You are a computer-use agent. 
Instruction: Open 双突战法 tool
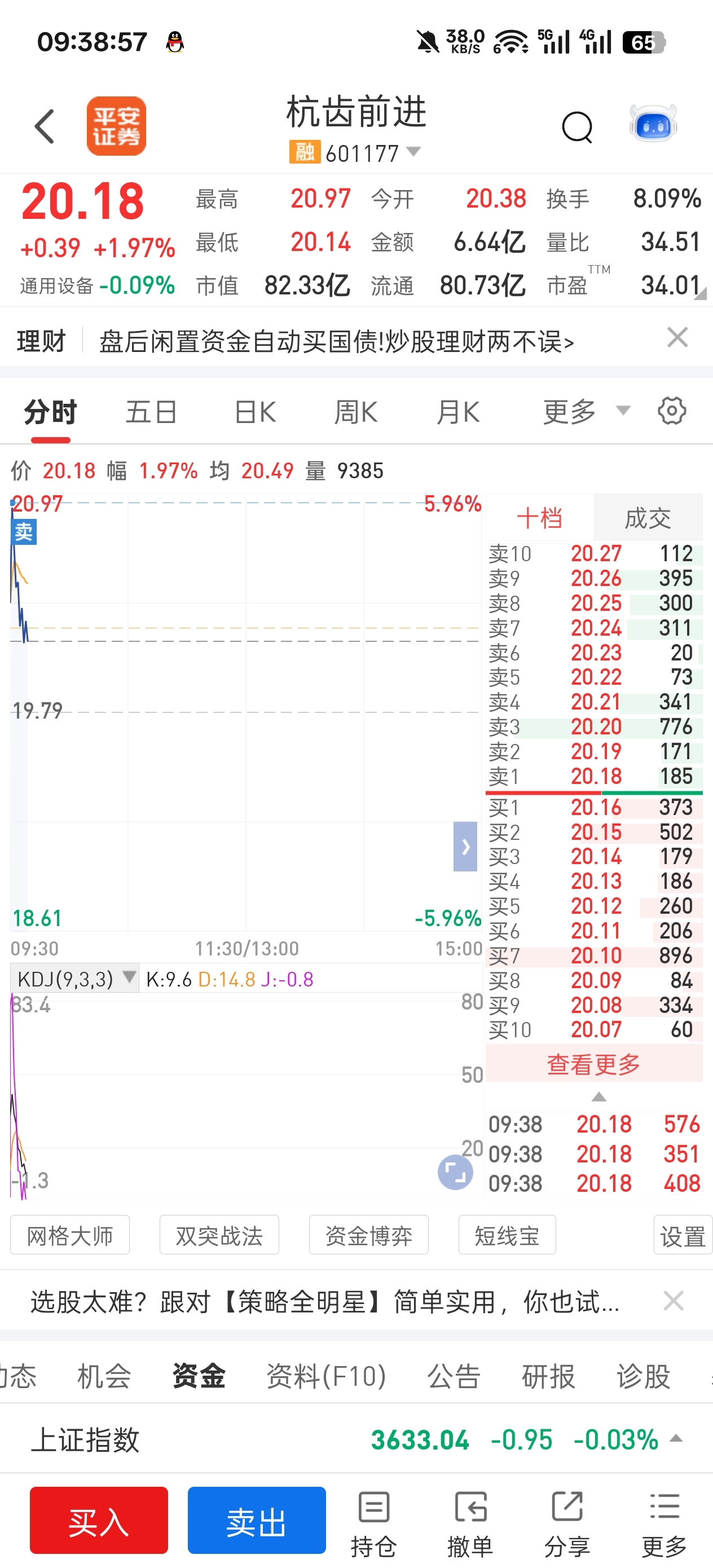tap(219, 1236)
